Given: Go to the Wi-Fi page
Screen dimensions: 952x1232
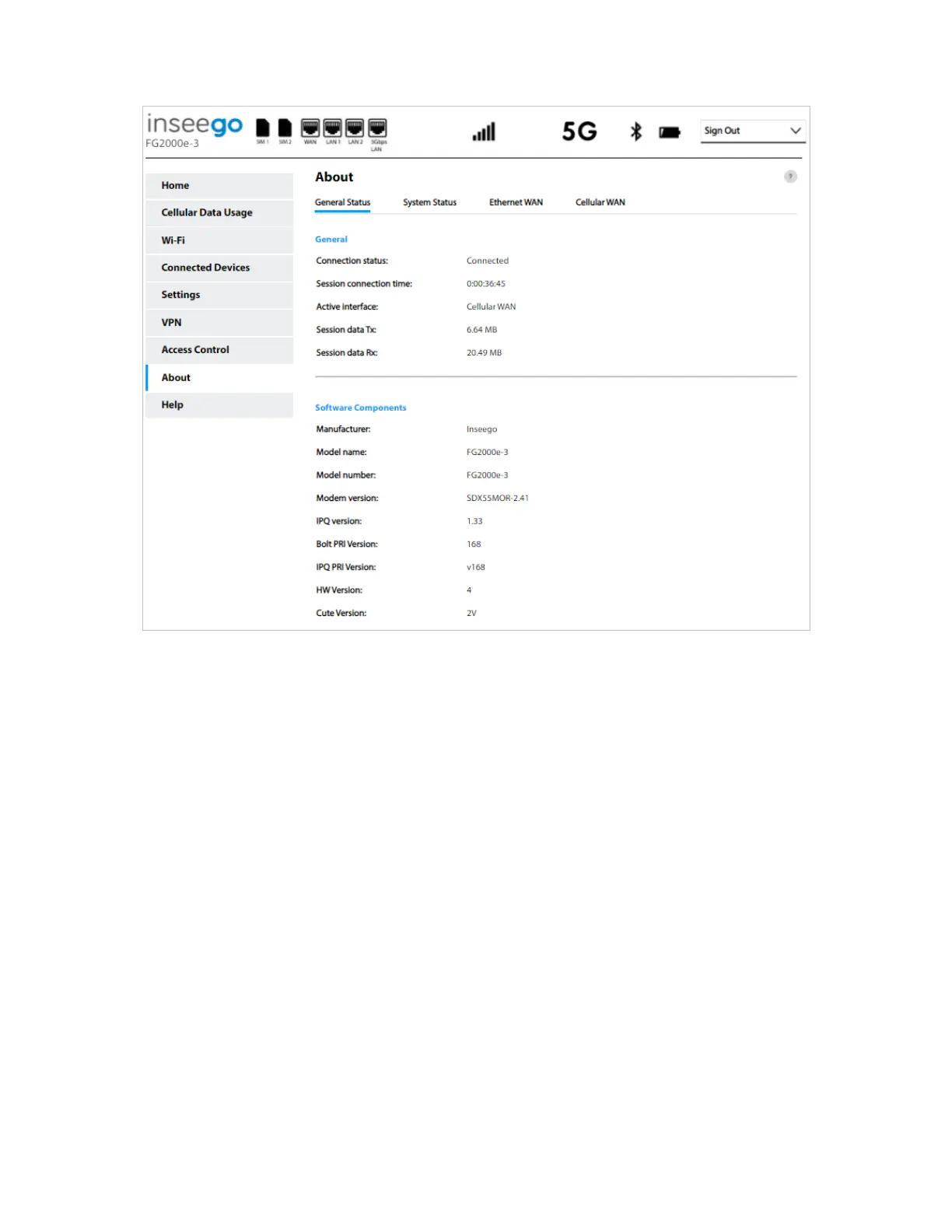Looking at the screenshot, I should (219, 240).
